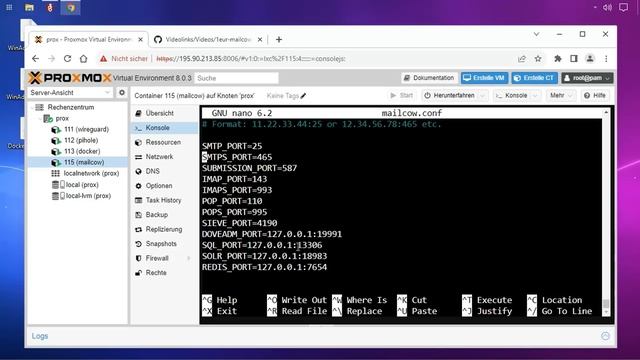The width and height of the screenshot is (640, 360).
Task: Go back in browser history
Action: click(x=36, y=59)
